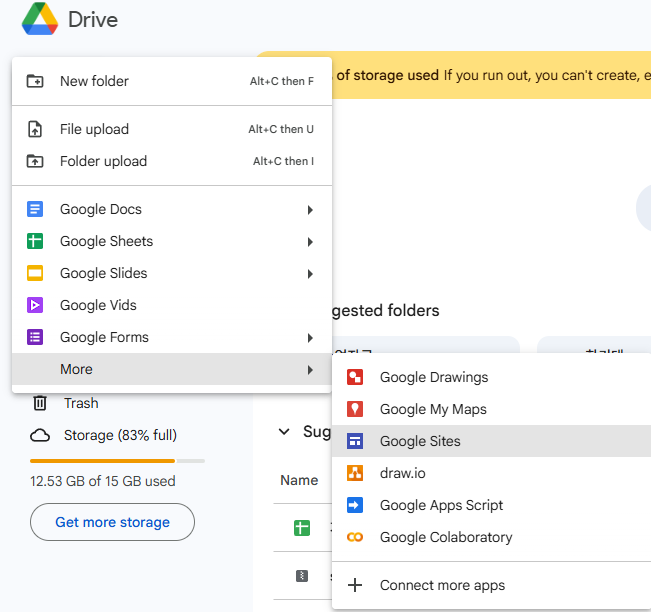651x612 pixels.
Task: Click the Google Docs icon
Action: click(35, 209)
